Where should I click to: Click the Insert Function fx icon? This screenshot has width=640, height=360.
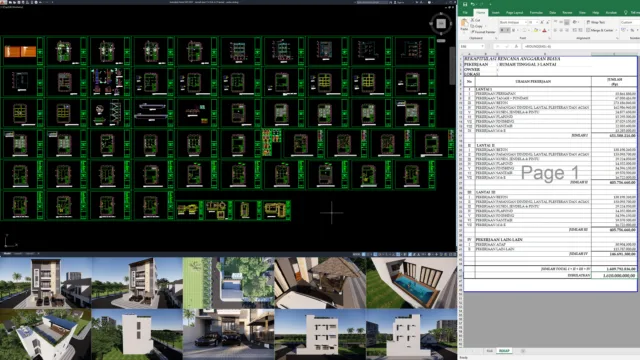(516, 47)
